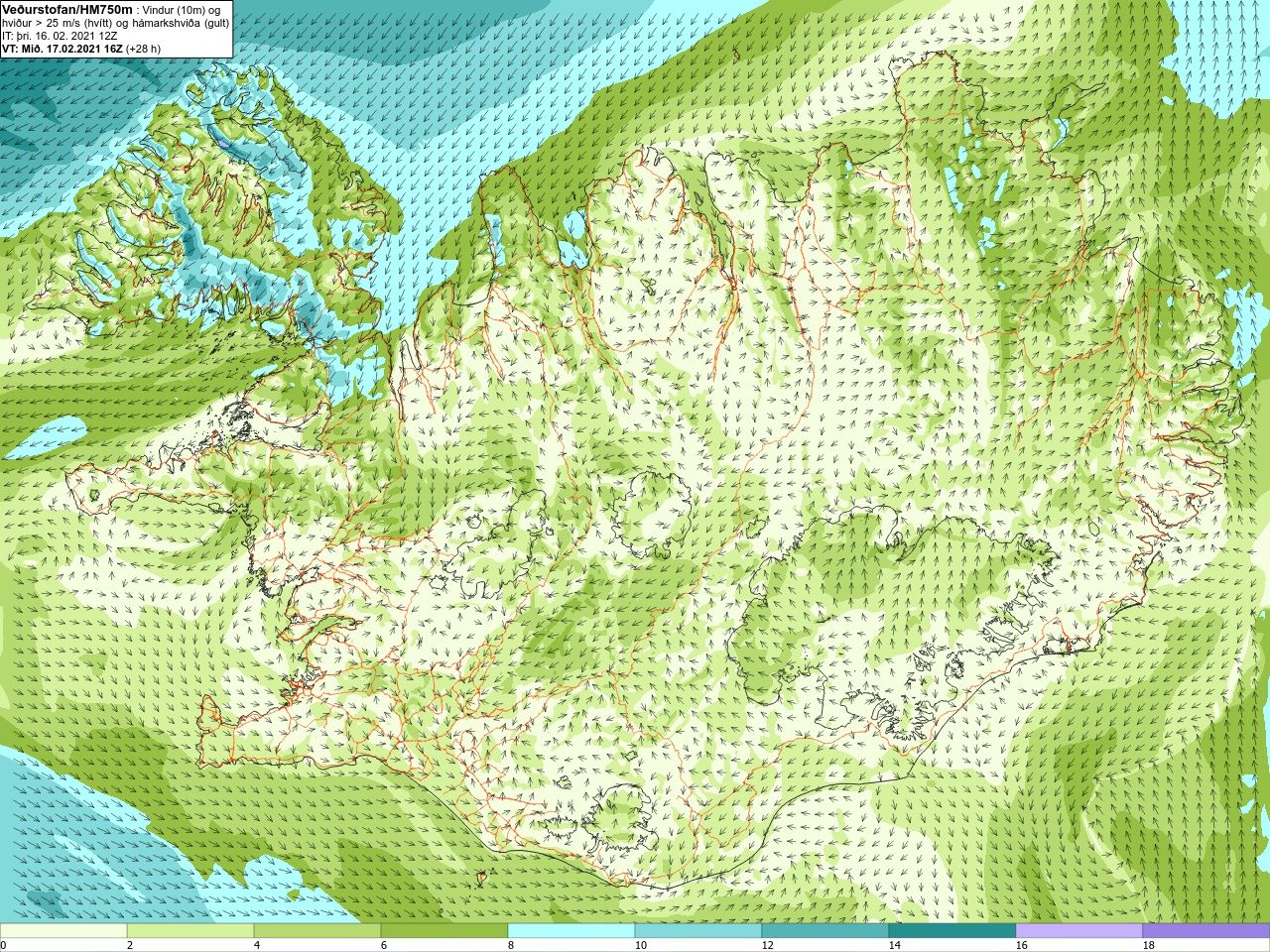The height and width of the screenshot is (952, 1270).
Task: Click the legend scale label '18'
Action: (1148, 945)
